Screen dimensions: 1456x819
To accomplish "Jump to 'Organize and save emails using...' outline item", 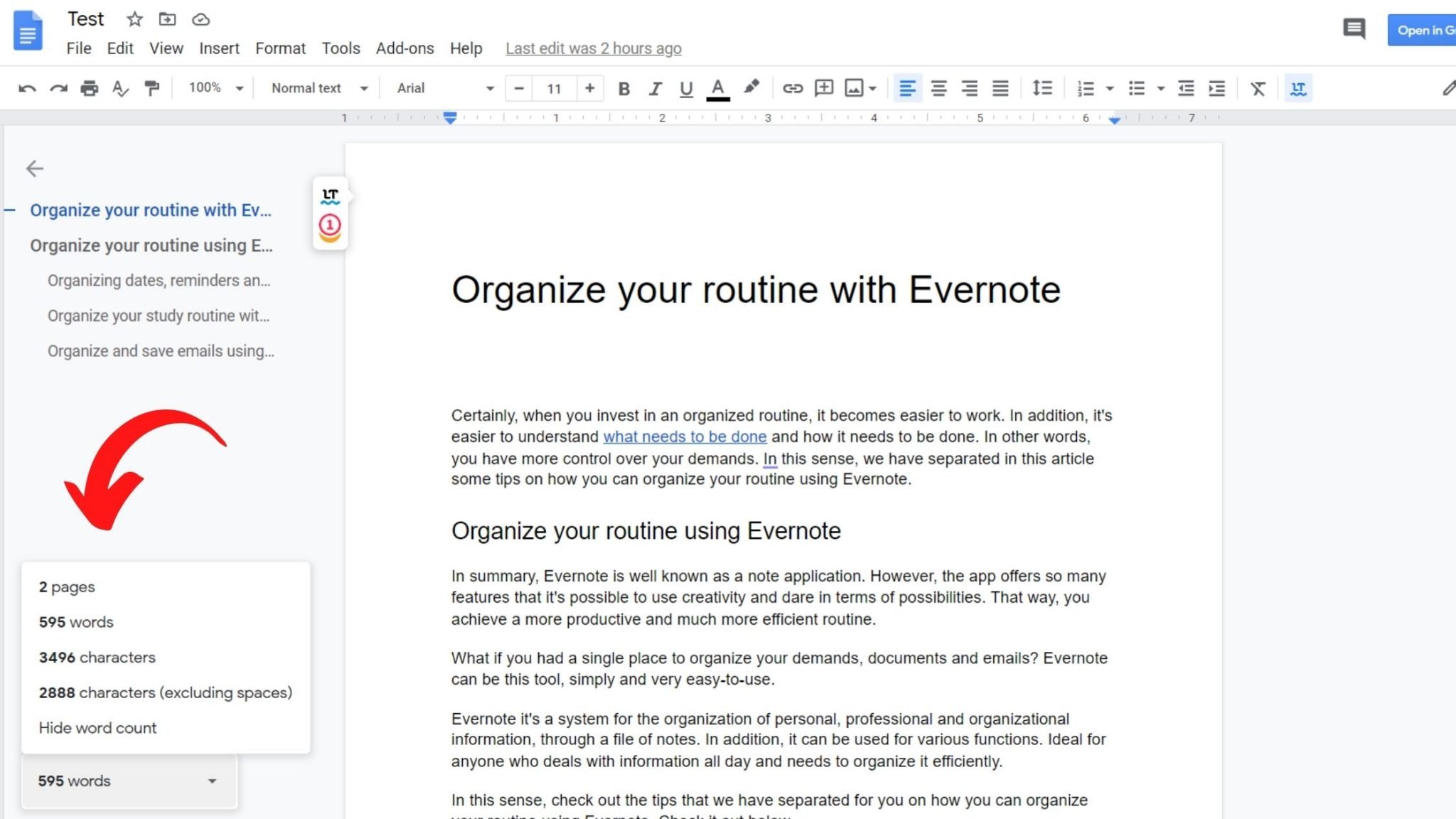I will 161,351.
